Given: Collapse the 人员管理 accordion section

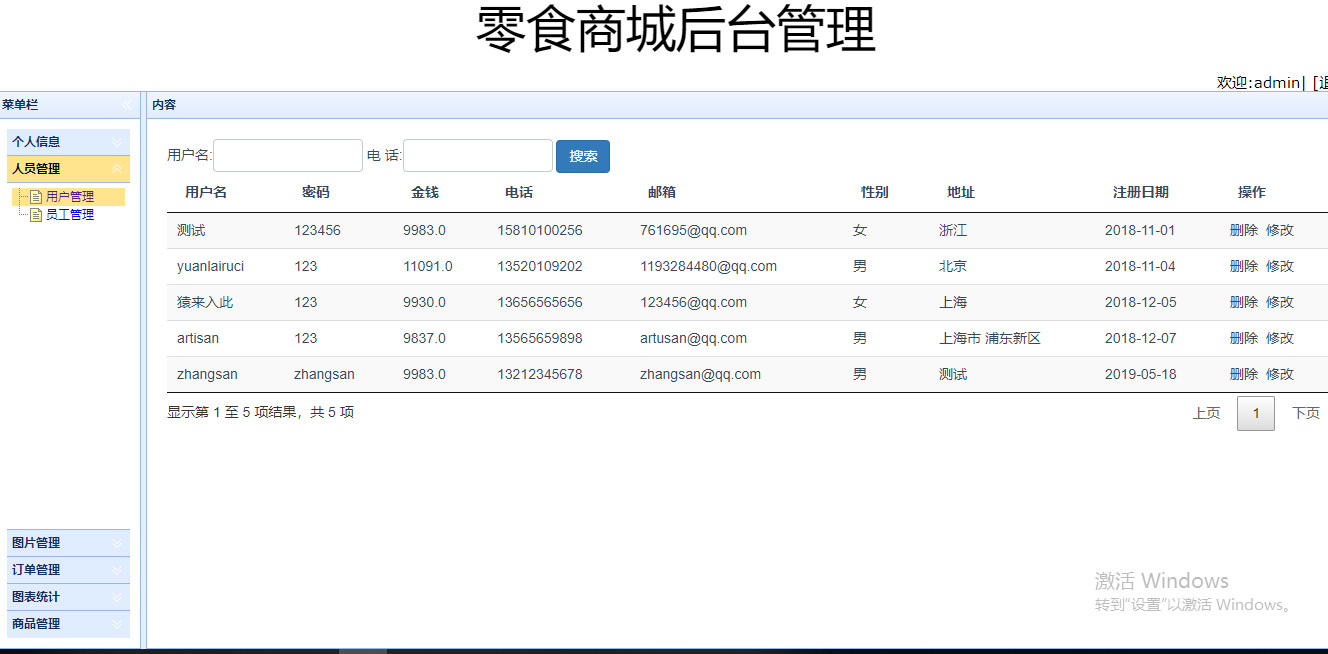Looking at the screenshot, I should [118, 169].
